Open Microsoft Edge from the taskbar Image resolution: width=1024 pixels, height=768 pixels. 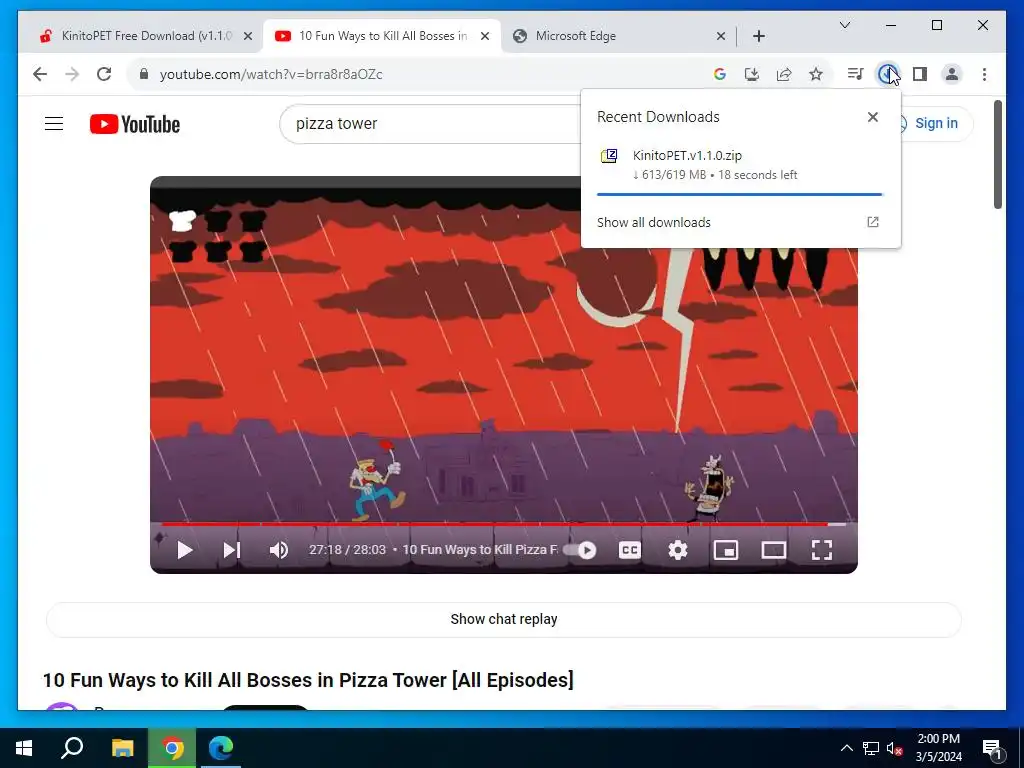221,748
